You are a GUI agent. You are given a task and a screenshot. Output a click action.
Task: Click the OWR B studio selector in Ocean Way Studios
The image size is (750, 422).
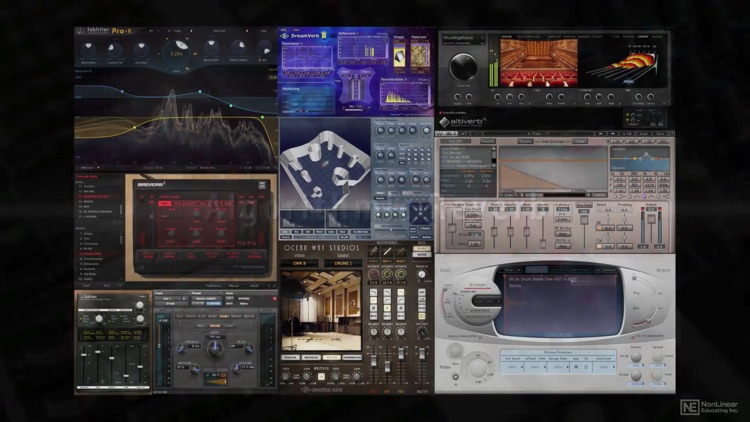pos(299,263)
